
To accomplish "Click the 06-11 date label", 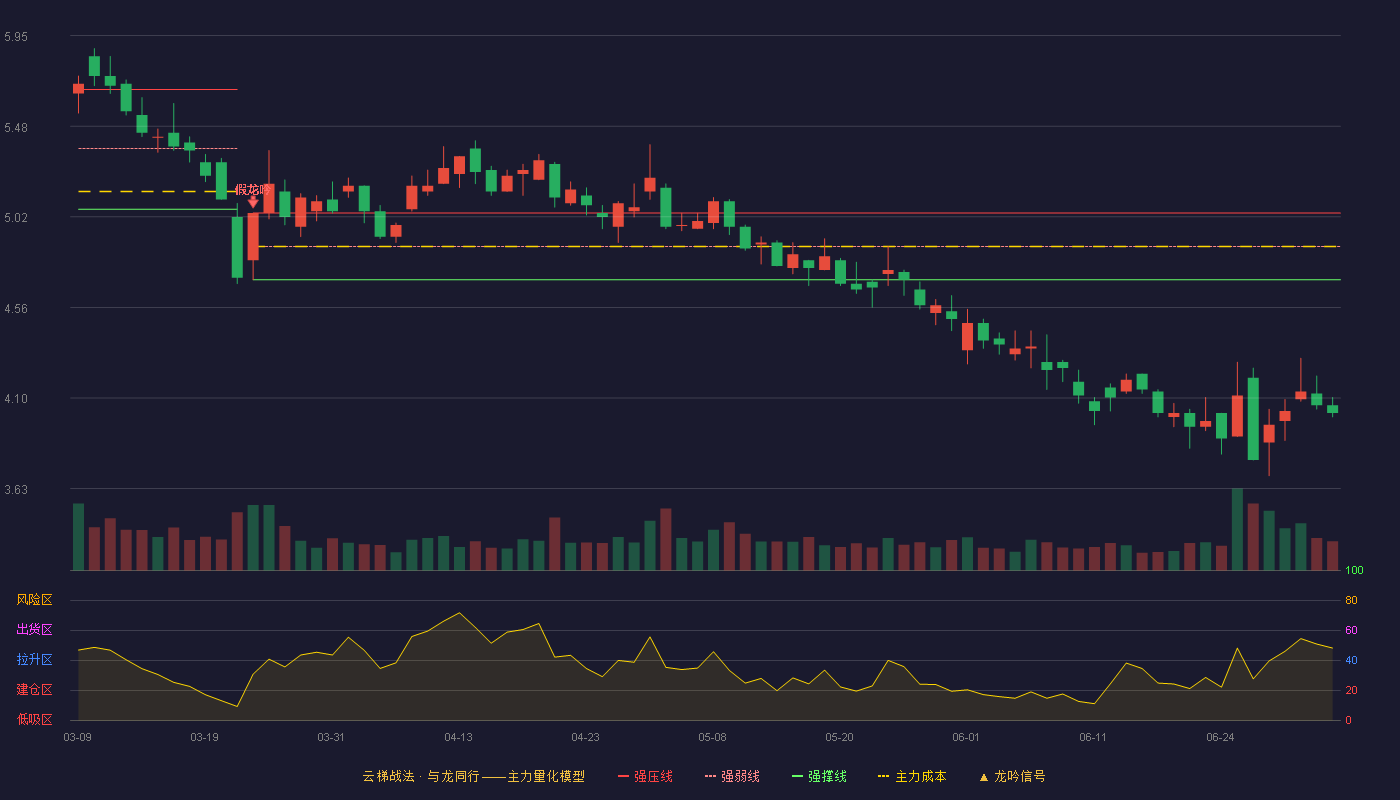I will click(x=1093, y=737).
